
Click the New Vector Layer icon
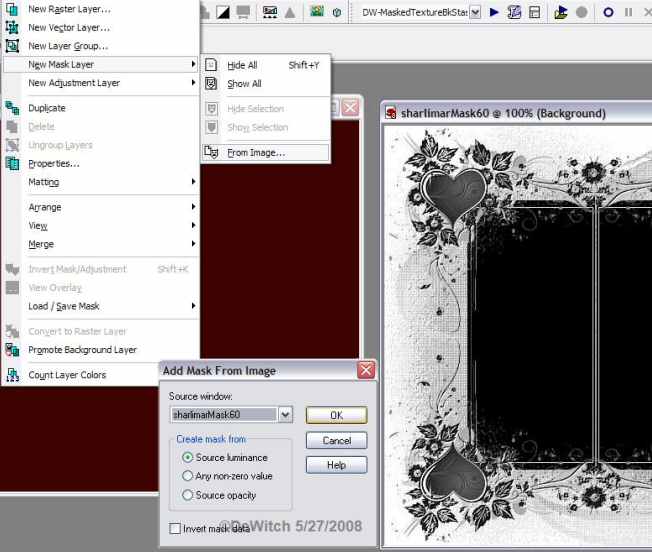pyautogui.click(x=12, y=27)
